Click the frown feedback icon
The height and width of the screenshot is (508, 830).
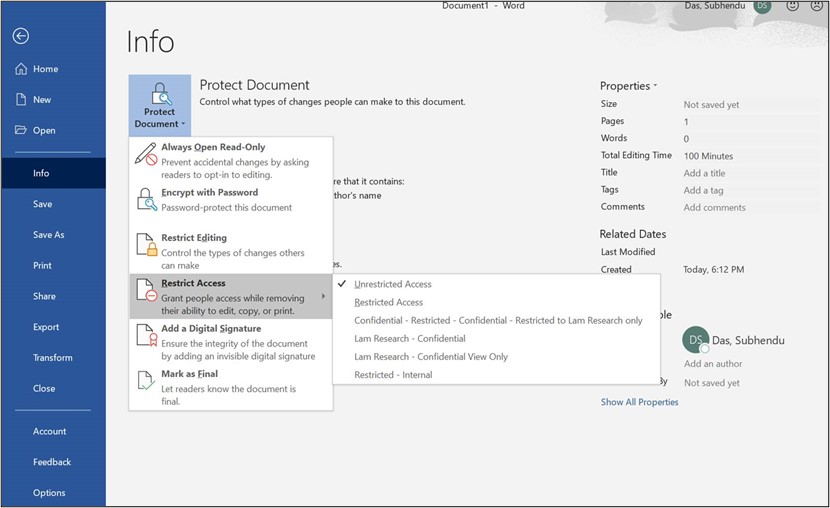(x=817, y=6)
